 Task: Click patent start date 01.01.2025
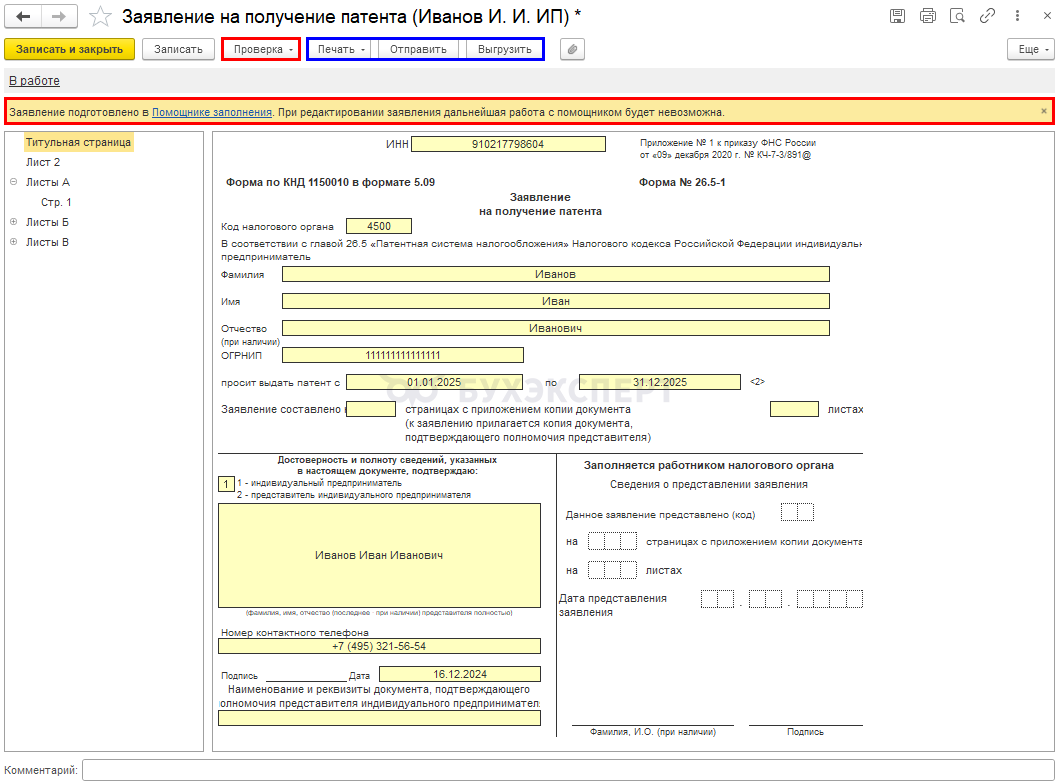click(x=434, y=382)
